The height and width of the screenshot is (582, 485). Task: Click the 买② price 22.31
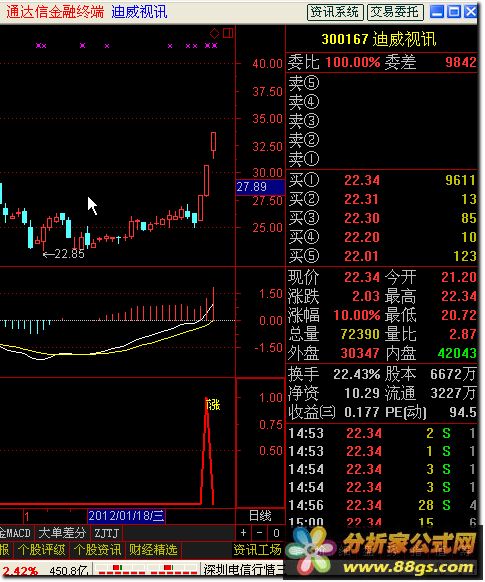pos(362,199)
